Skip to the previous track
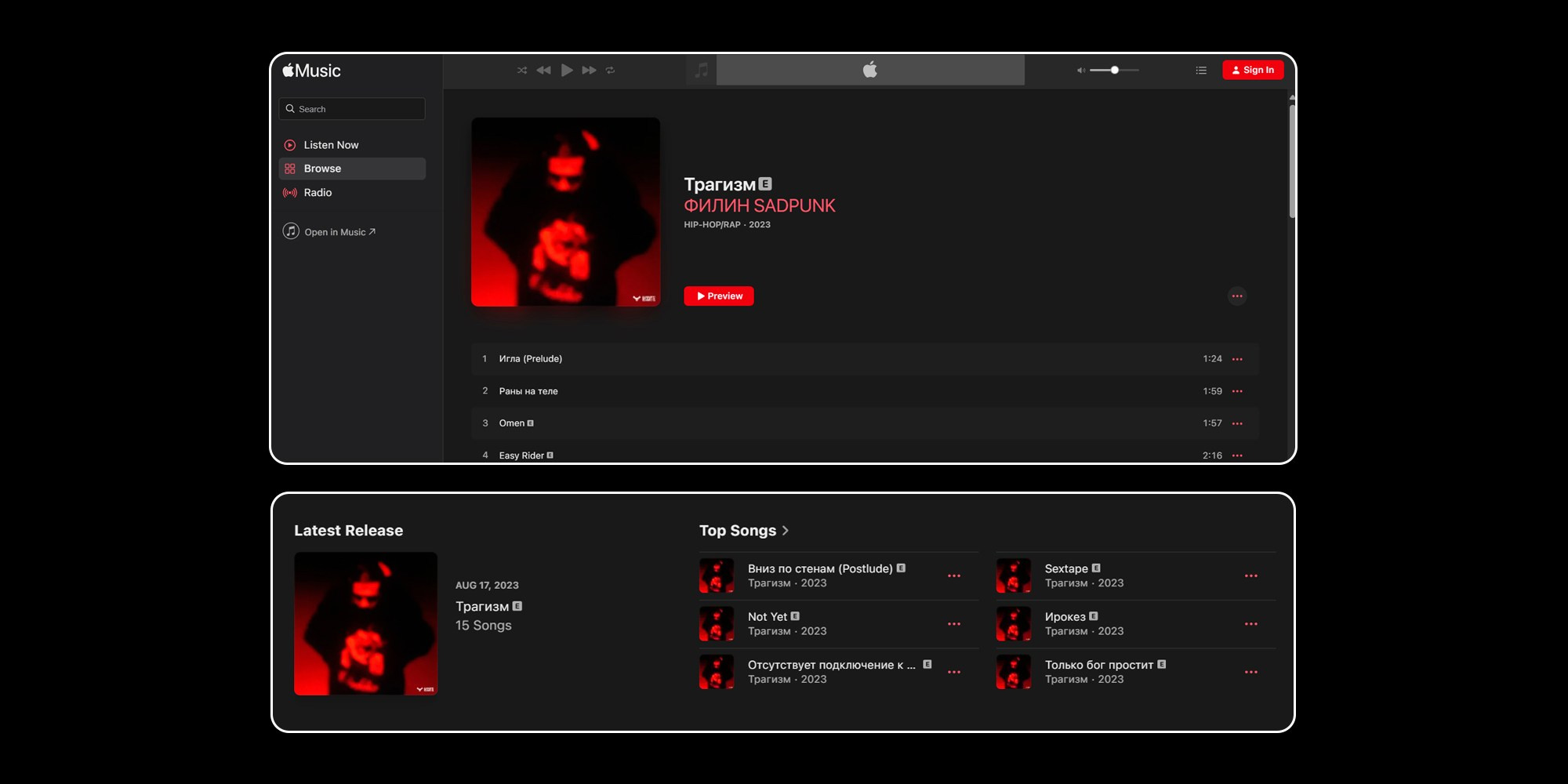This screenshot has height=784, width=1568. tap(543, 71)
